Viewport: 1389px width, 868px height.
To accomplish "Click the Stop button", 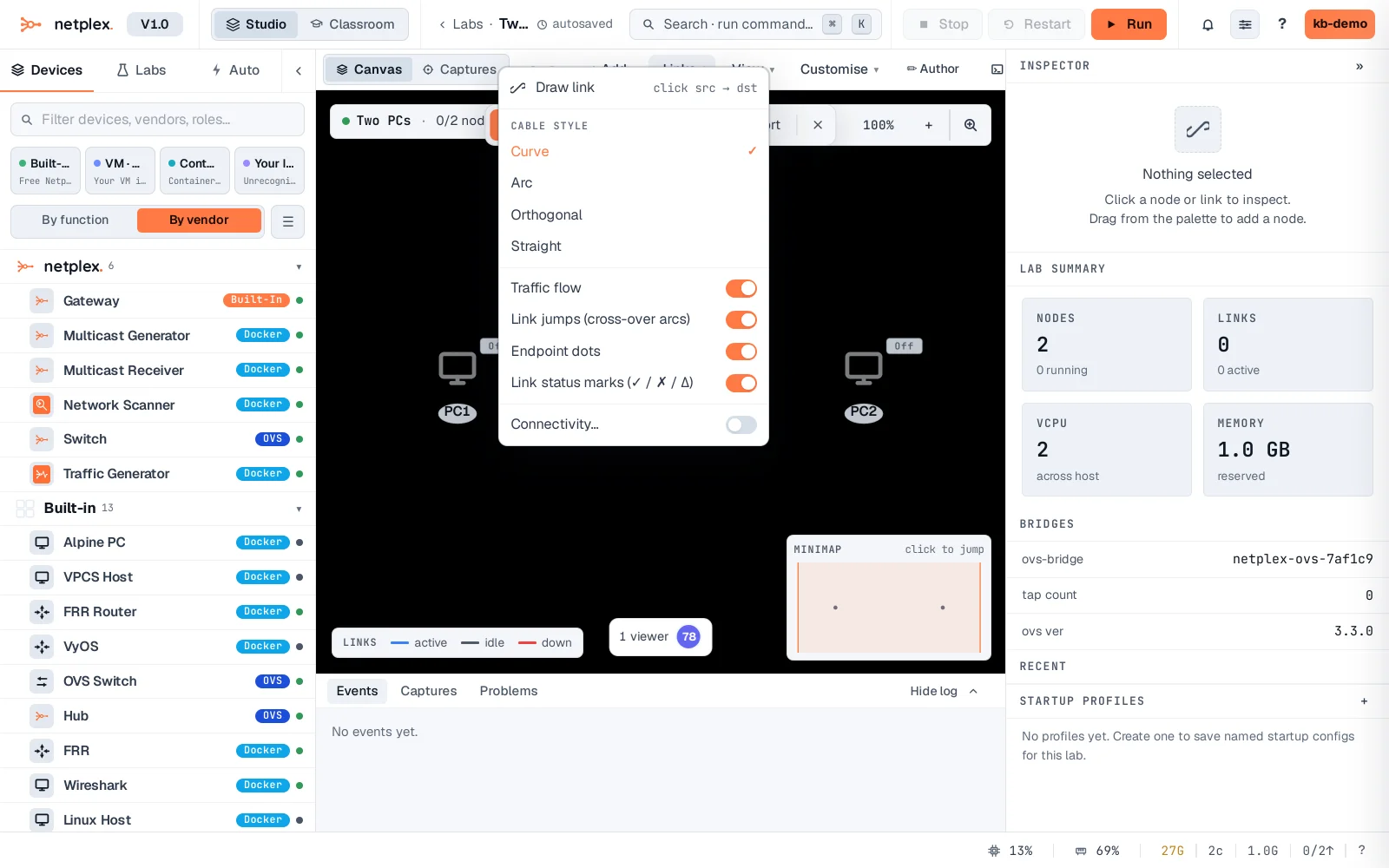I will point(943,24).
